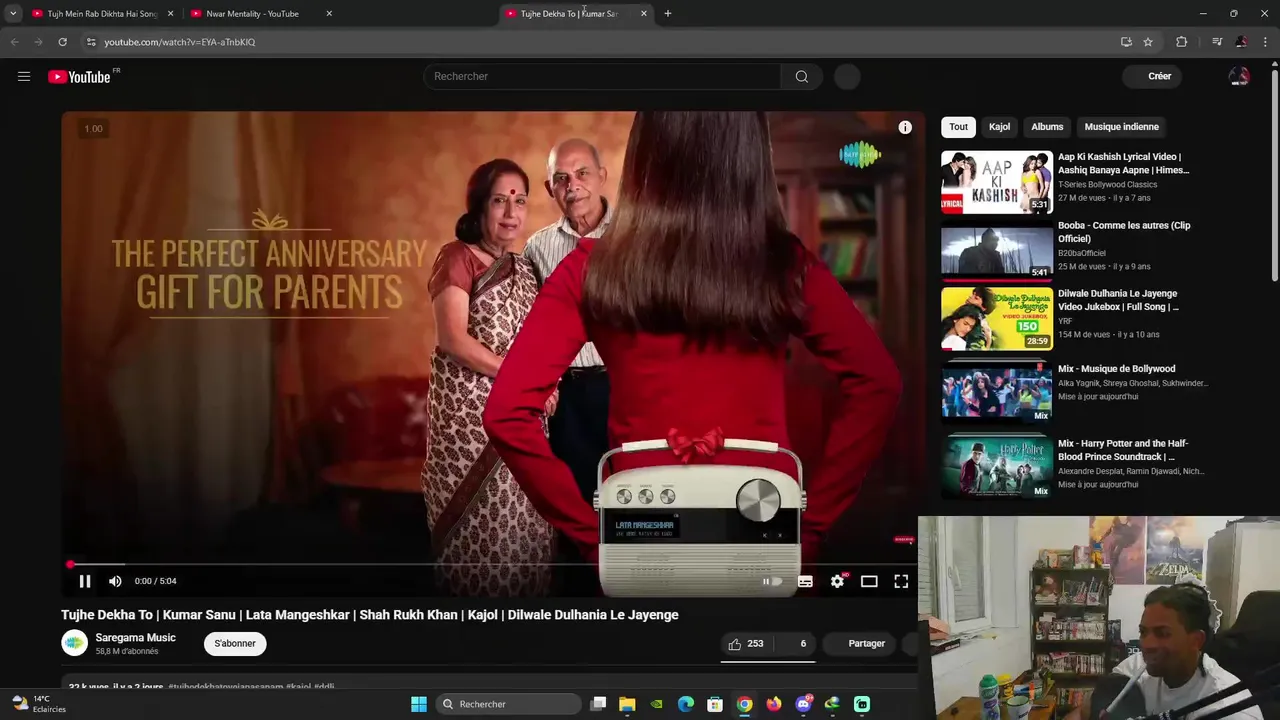This screenshot has width=1280, height=720.
Task: Switch to theater mode view
Action: click(x=869, y=581)
